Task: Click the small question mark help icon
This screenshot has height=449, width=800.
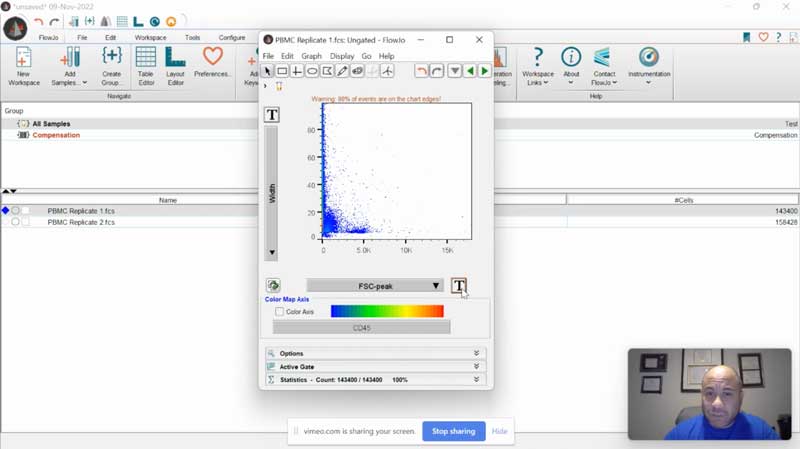Action: pyautogui.click(x=779, y=37)
